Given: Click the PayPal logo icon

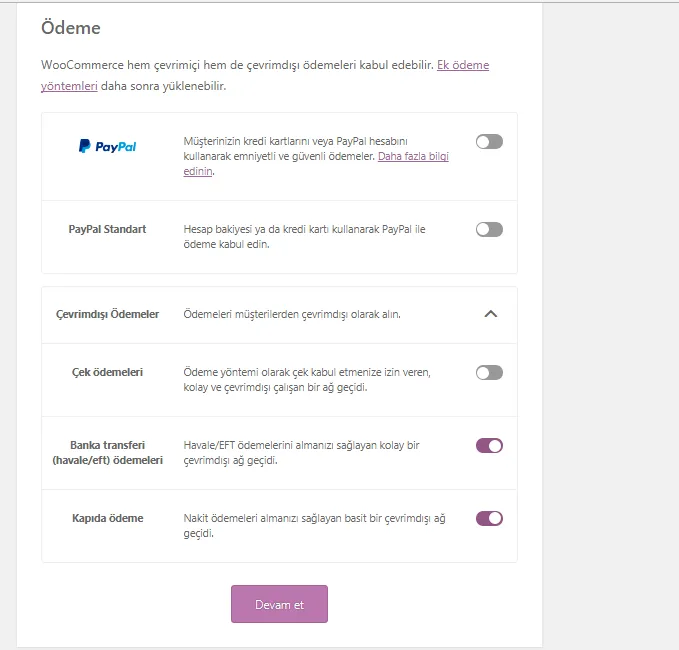Looking at the screenshot, I should click(x=107, y=146).
